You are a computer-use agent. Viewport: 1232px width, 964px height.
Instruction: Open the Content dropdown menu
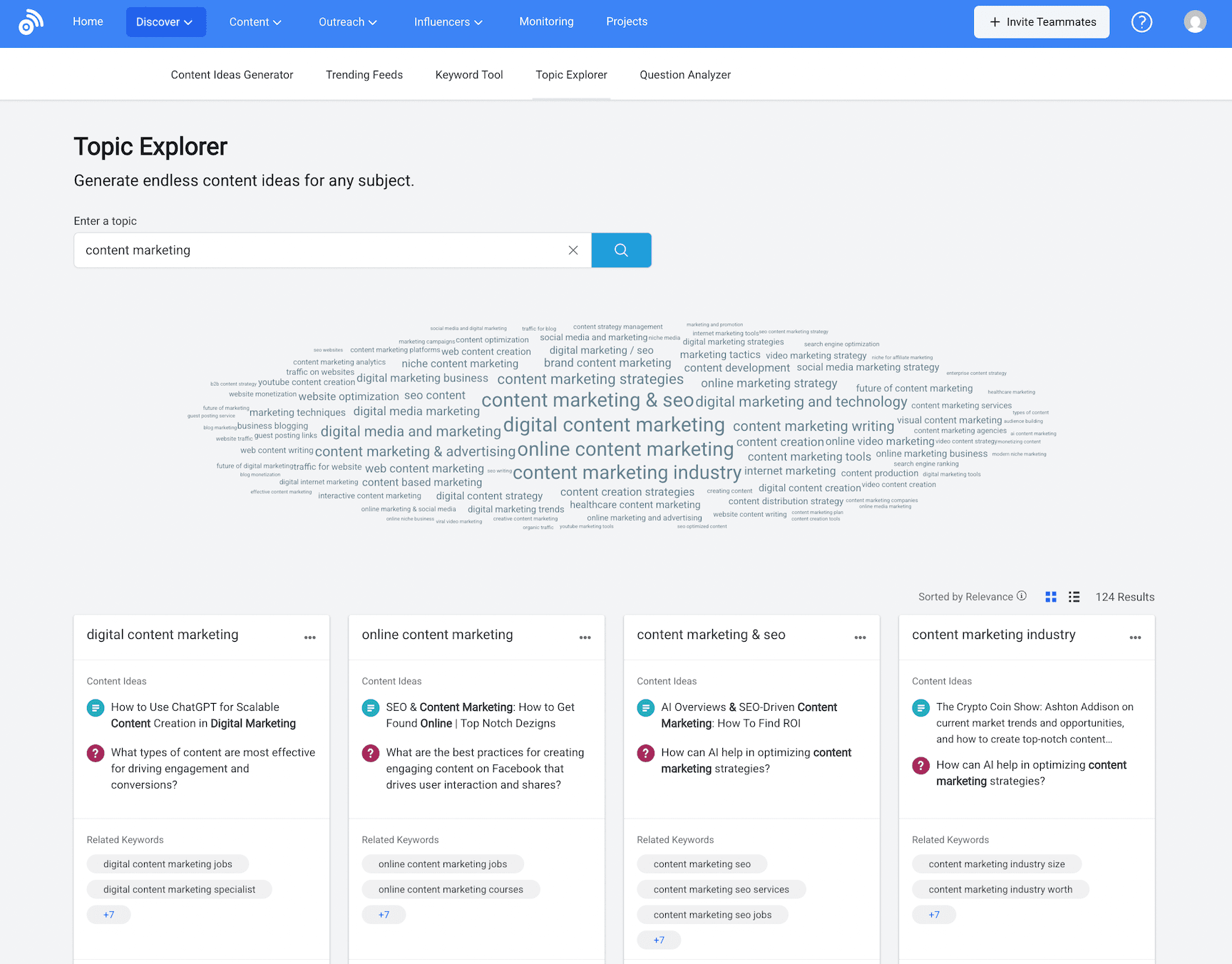(255, 22)
